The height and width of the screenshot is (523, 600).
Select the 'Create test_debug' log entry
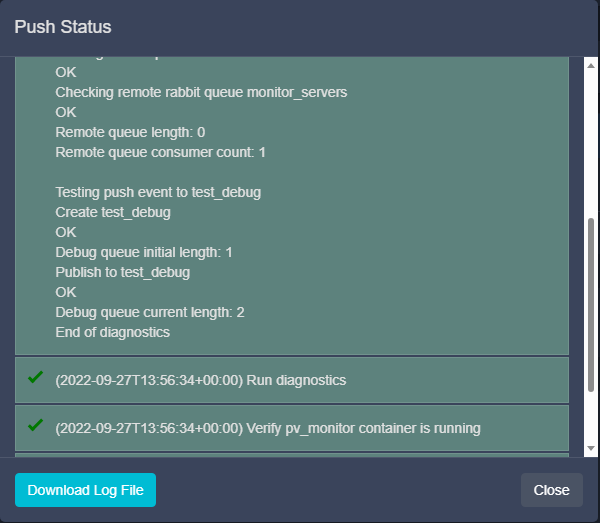point(113,212)
